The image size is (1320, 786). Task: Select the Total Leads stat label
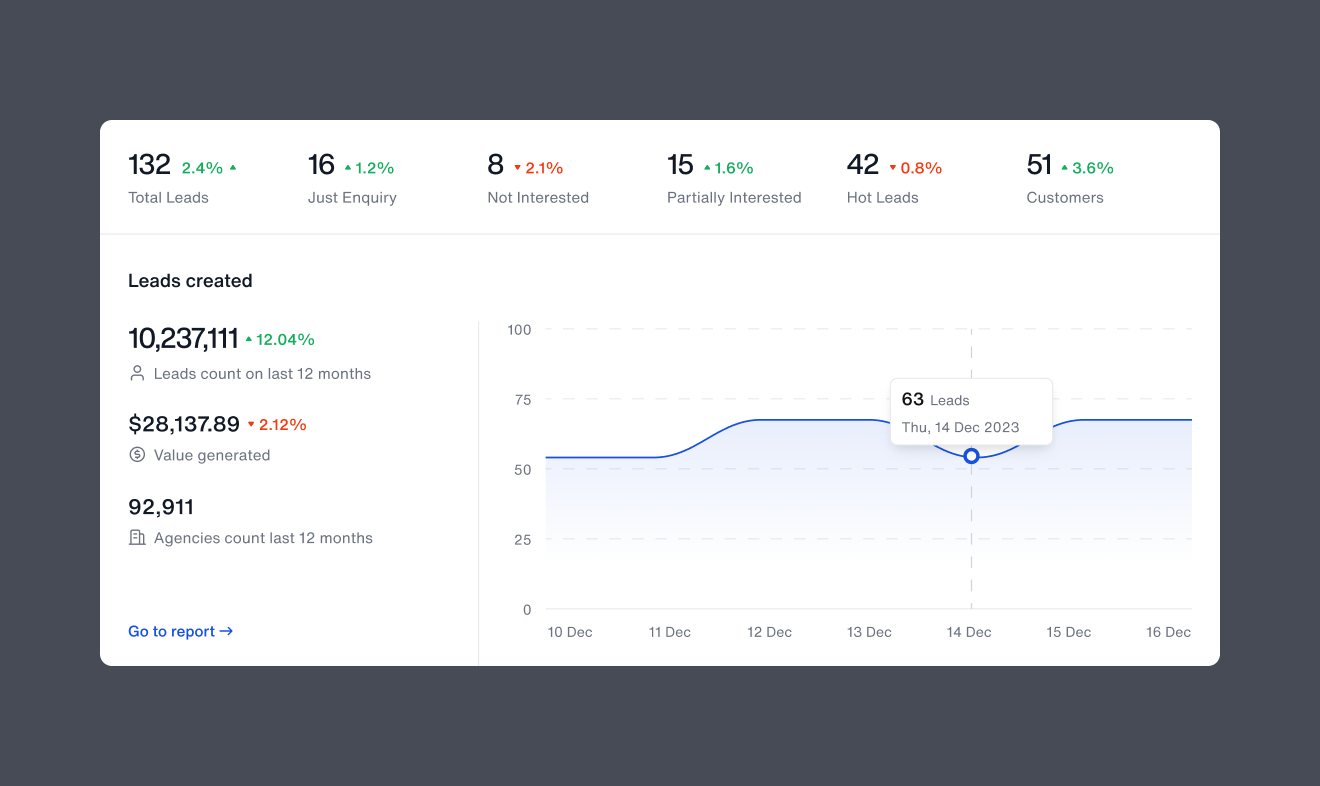point(169,197)
